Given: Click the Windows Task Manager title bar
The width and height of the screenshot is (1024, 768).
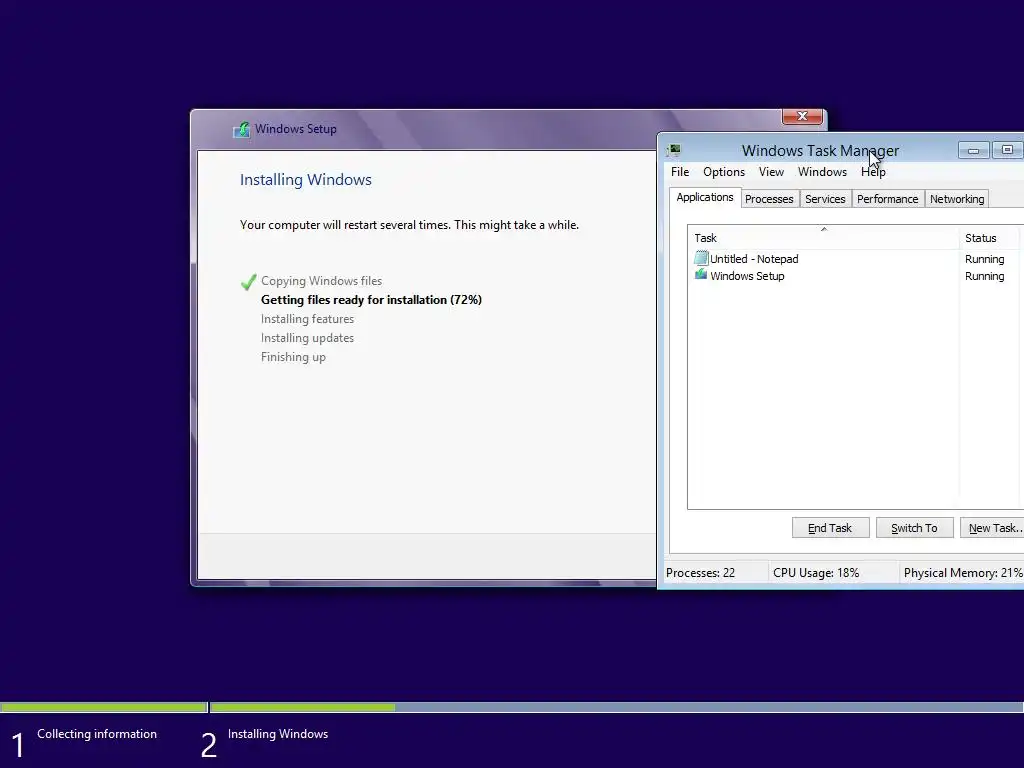Looking at the screenshot, I should point(820,150).
